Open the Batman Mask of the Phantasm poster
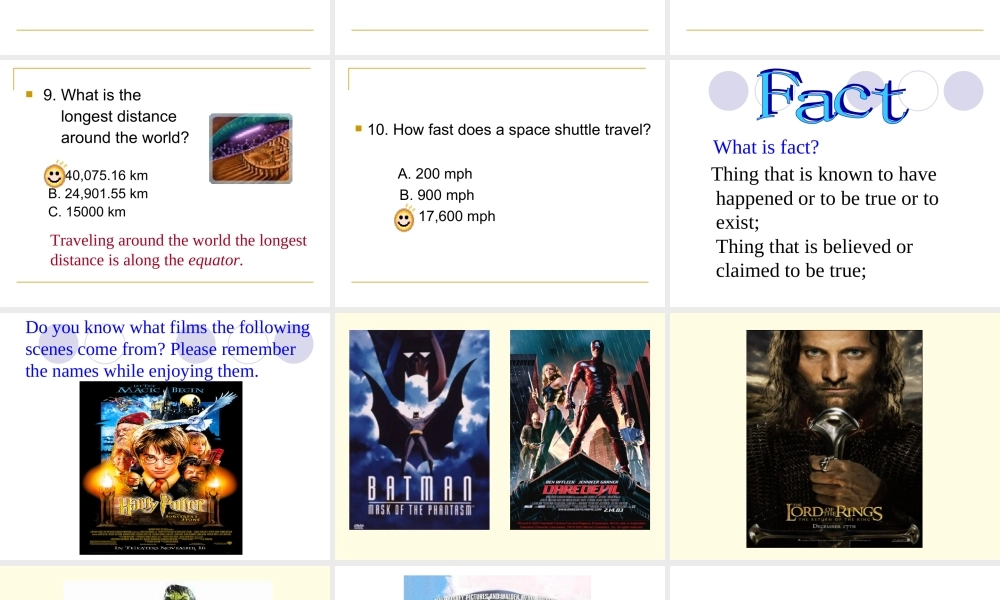Screen dimensions: 1000x600 419,430
